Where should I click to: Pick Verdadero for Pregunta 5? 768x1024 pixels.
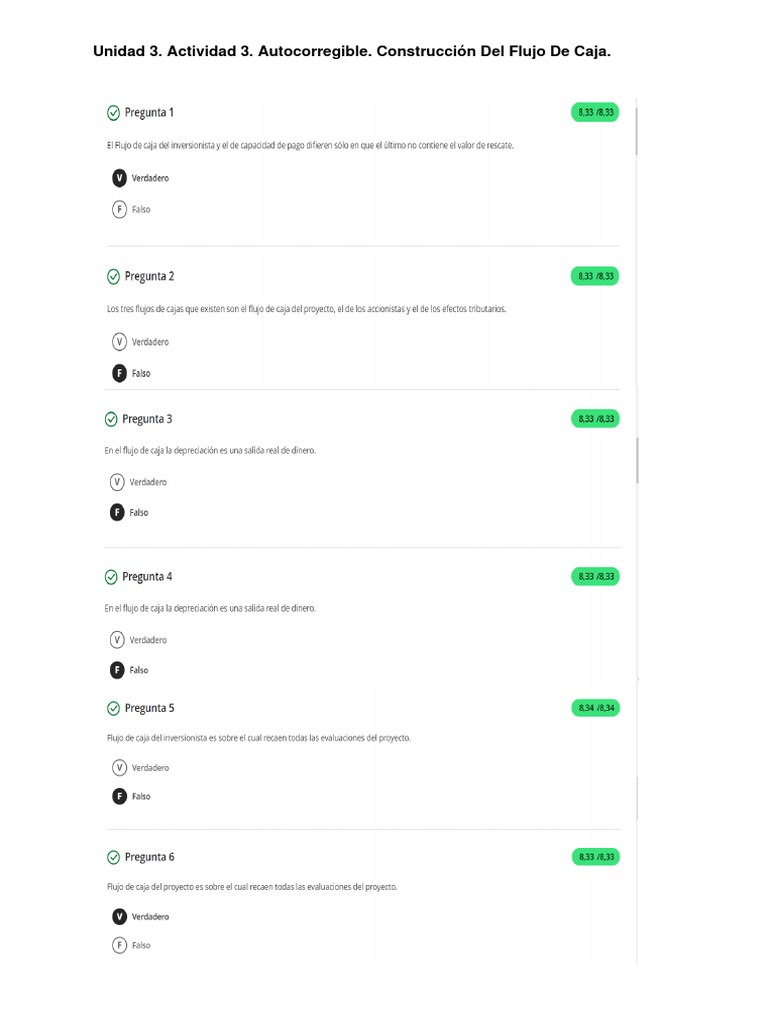click(x=120, y=768)
